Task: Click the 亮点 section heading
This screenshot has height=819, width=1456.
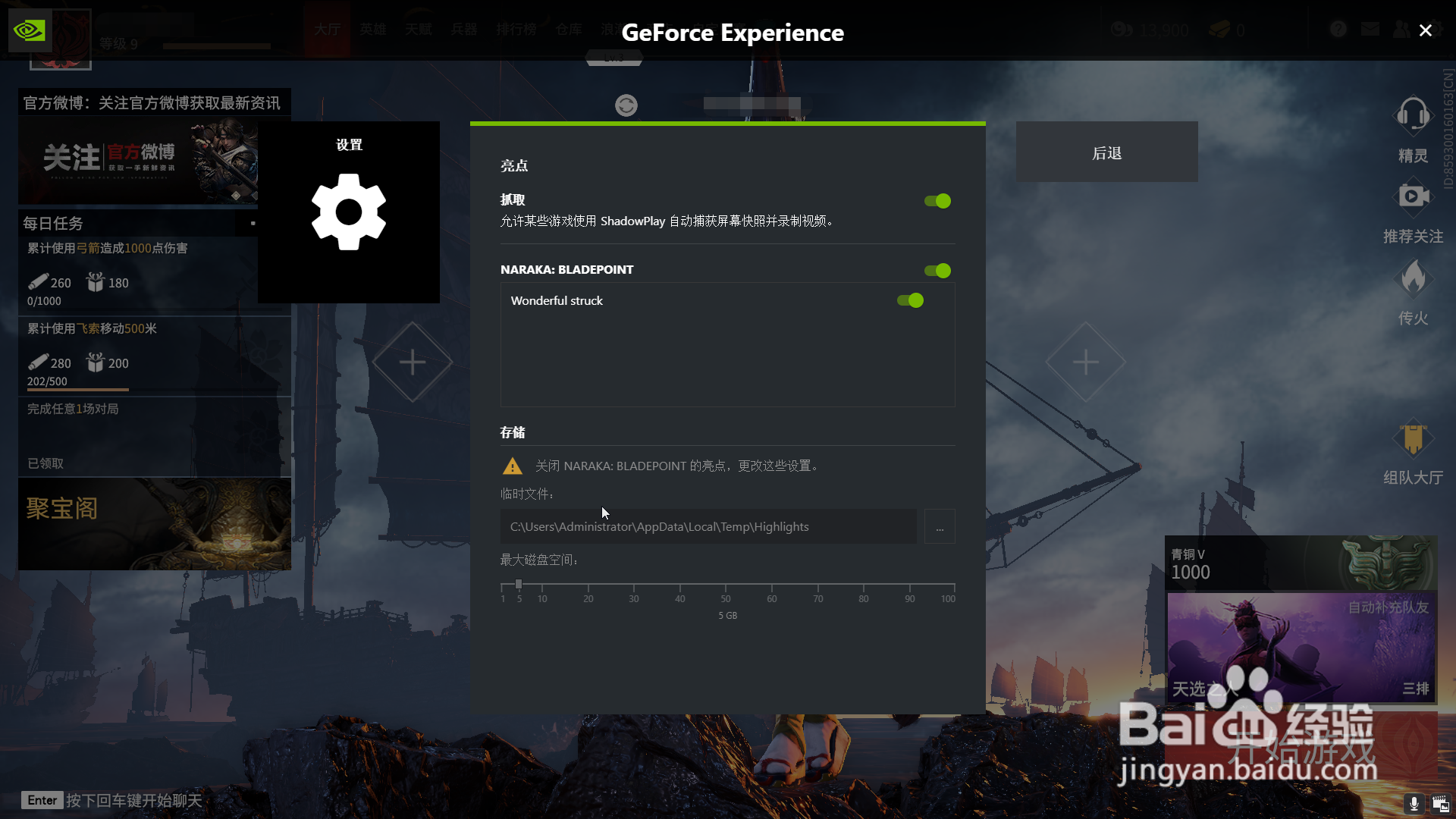Action: [x=514, y=165]
